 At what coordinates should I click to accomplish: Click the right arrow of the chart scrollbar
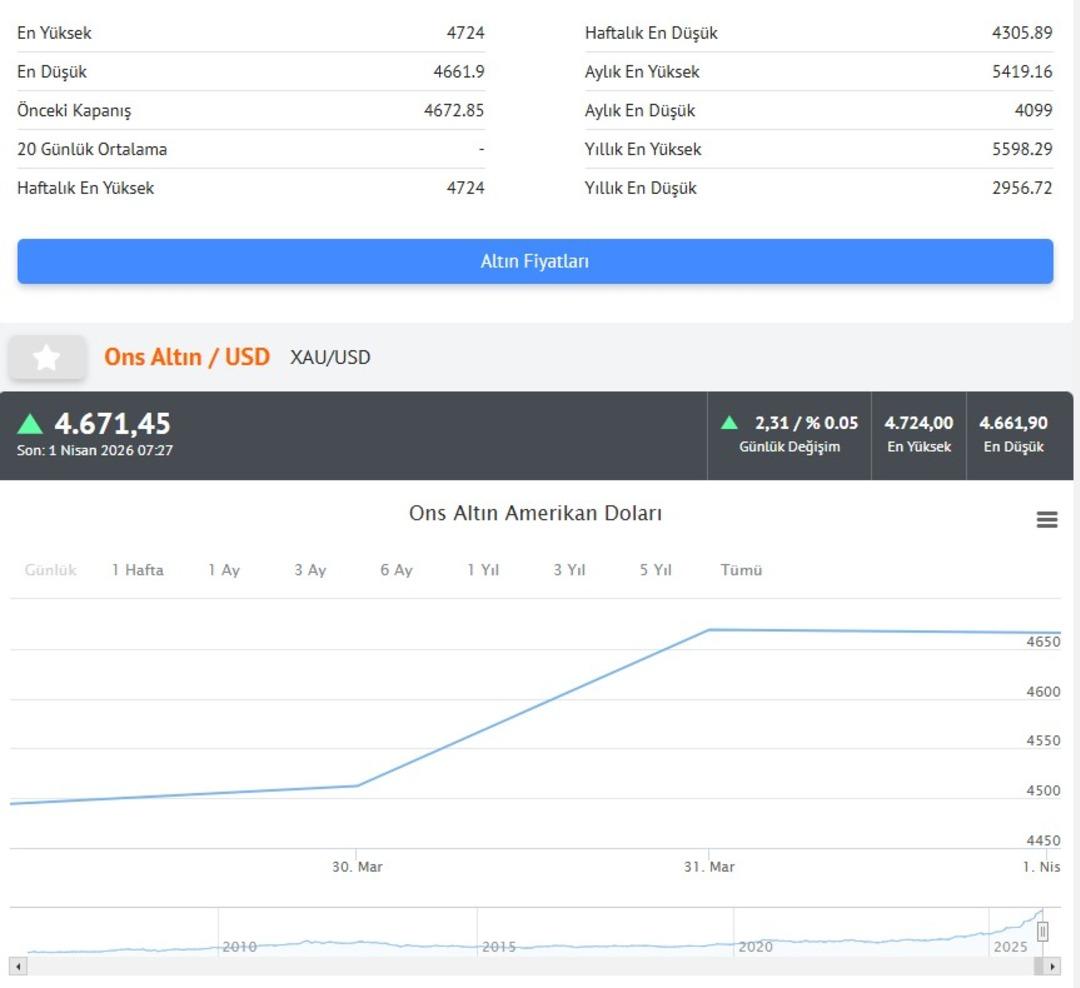[x=1051, y=966]
